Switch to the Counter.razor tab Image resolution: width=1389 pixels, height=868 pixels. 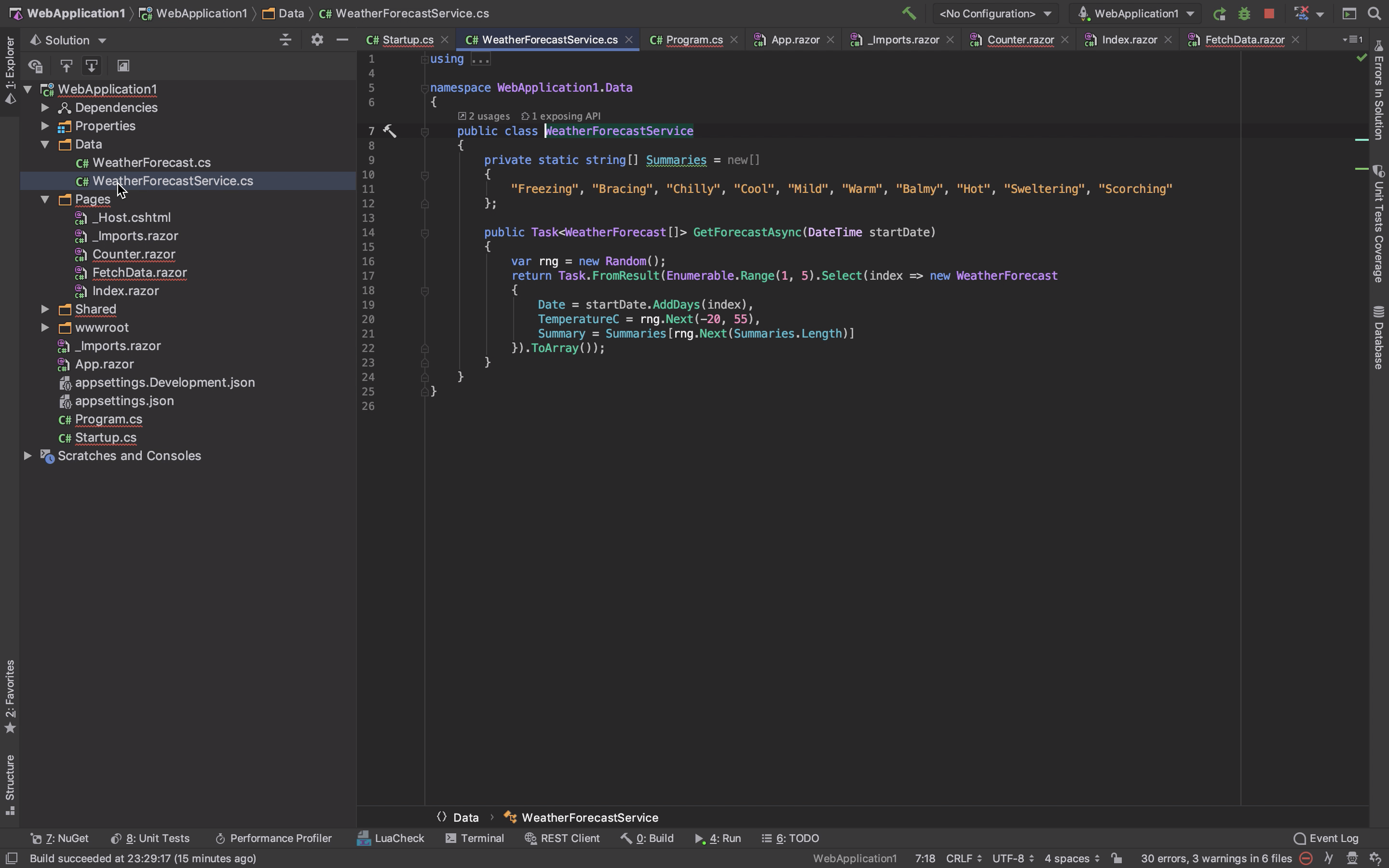click(x=1020, y=40)
